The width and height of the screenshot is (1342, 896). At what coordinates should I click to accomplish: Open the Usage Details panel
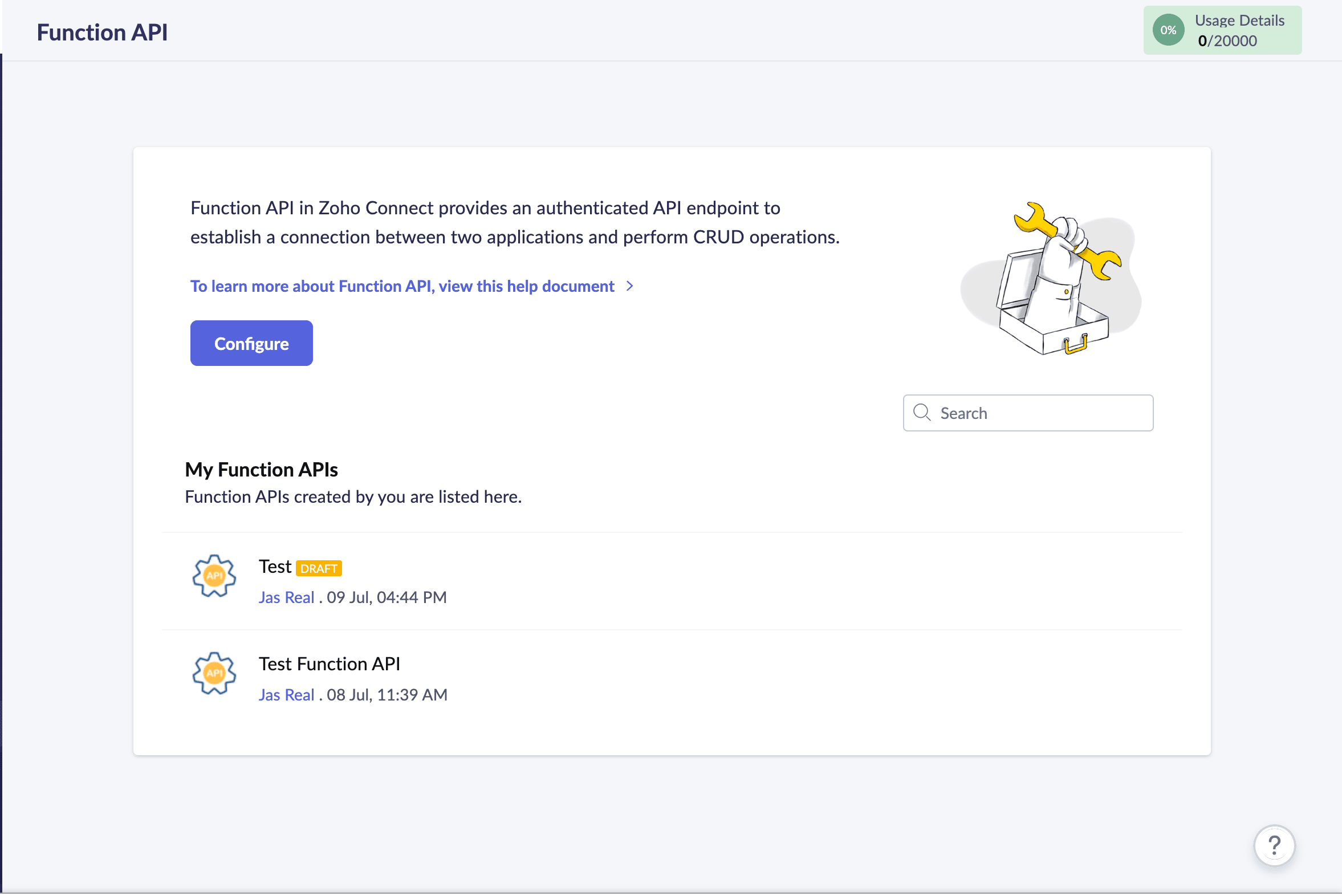point(1222,30)
